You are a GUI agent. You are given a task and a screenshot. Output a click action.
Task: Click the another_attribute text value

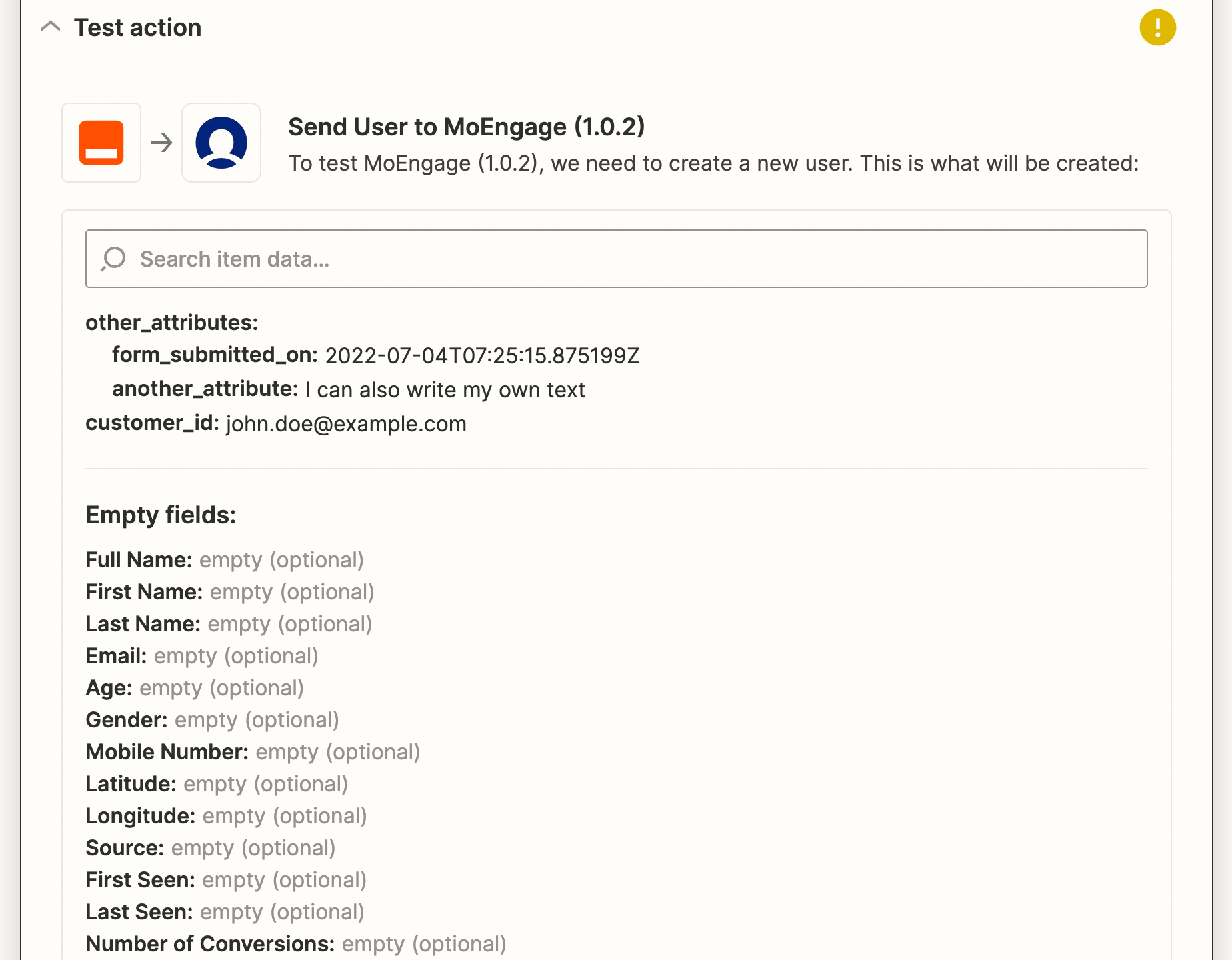(x=445, y=389)
